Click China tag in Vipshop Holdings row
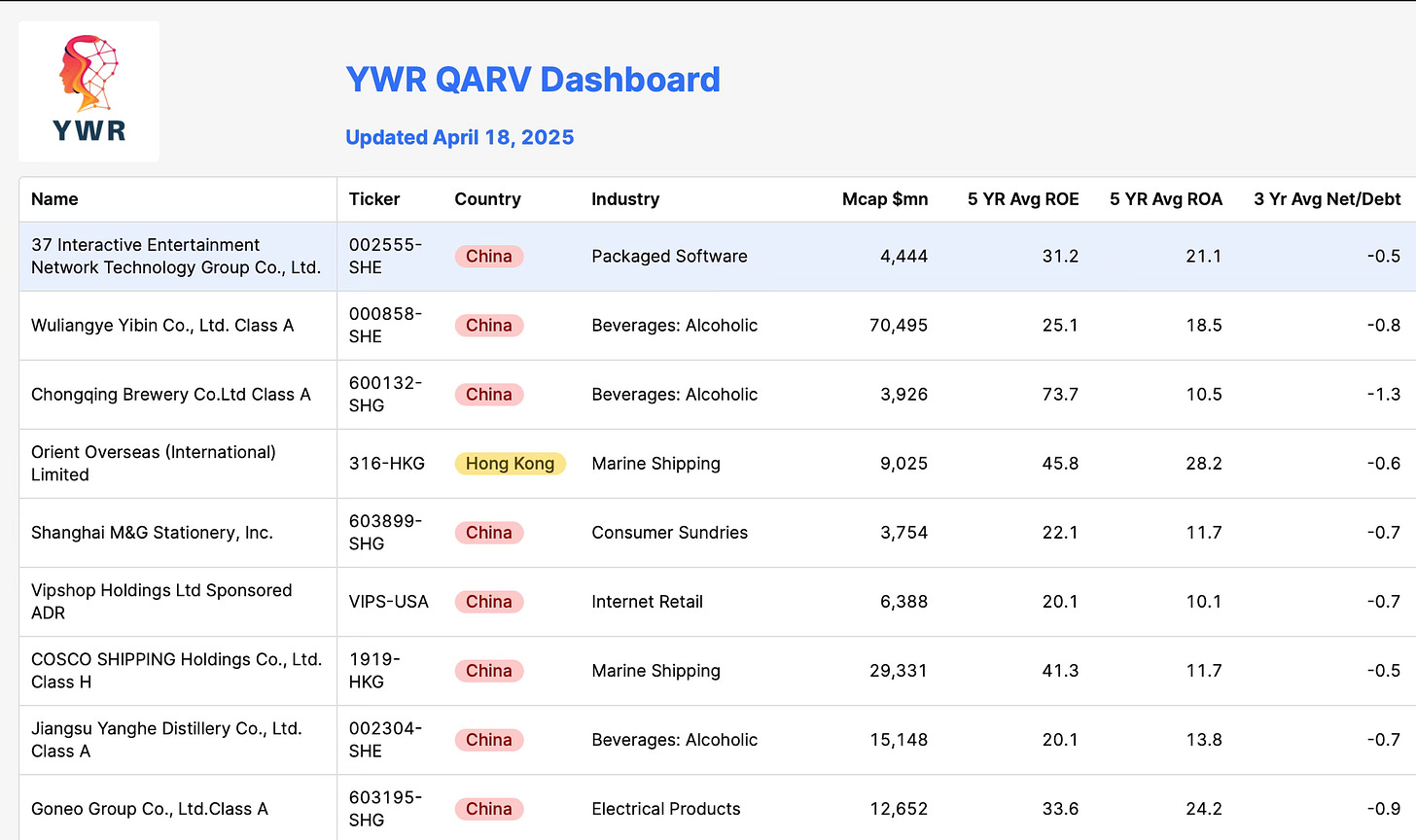The image size is (1416, 840). 489,602
